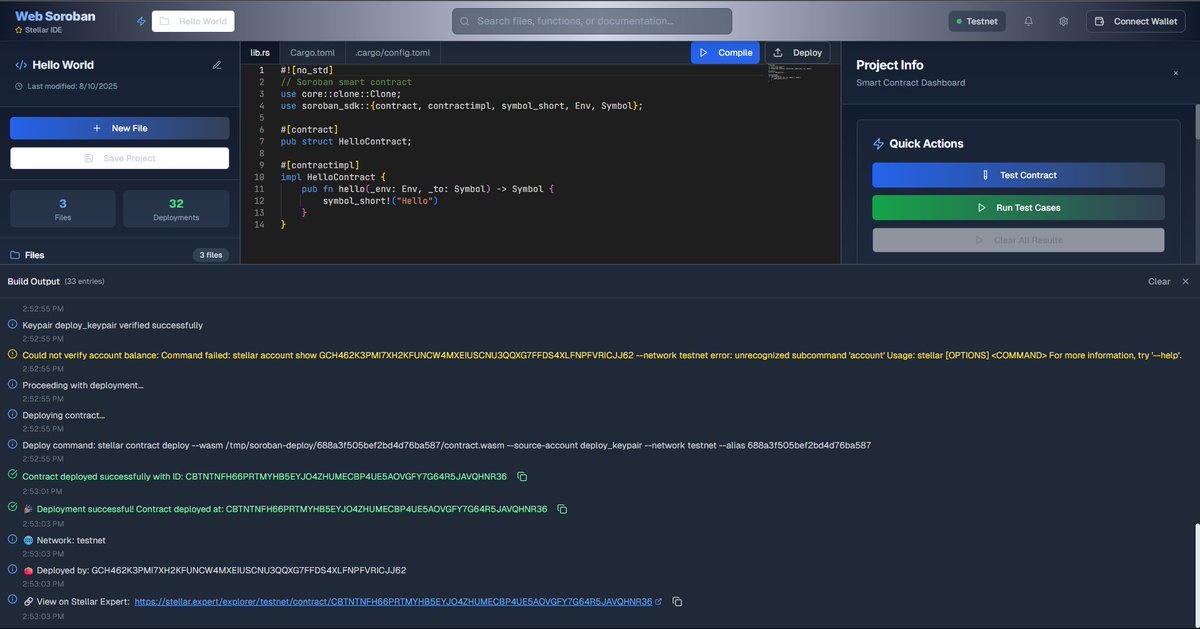Click the 'Last modified: 8/10/2025' text

pos(73,87)
